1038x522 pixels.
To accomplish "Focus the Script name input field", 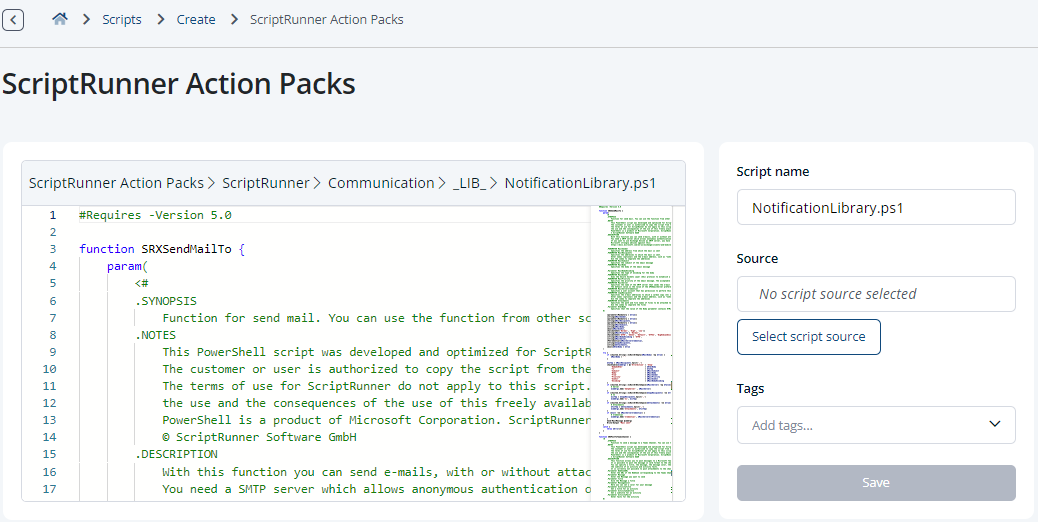I will coord(876,208).
